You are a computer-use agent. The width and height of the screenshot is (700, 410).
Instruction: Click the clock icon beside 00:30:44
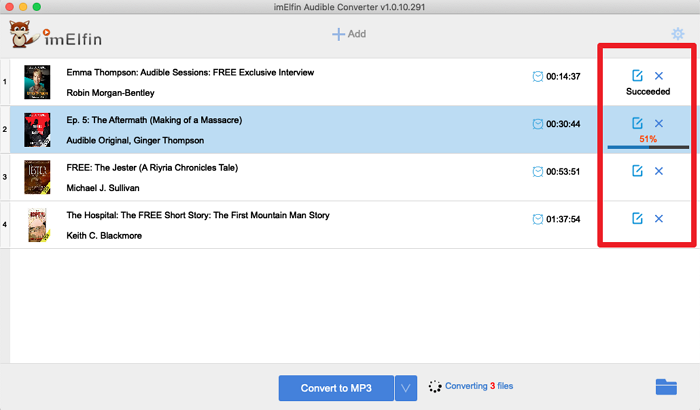pyautogui.click(x=538, y=124)
